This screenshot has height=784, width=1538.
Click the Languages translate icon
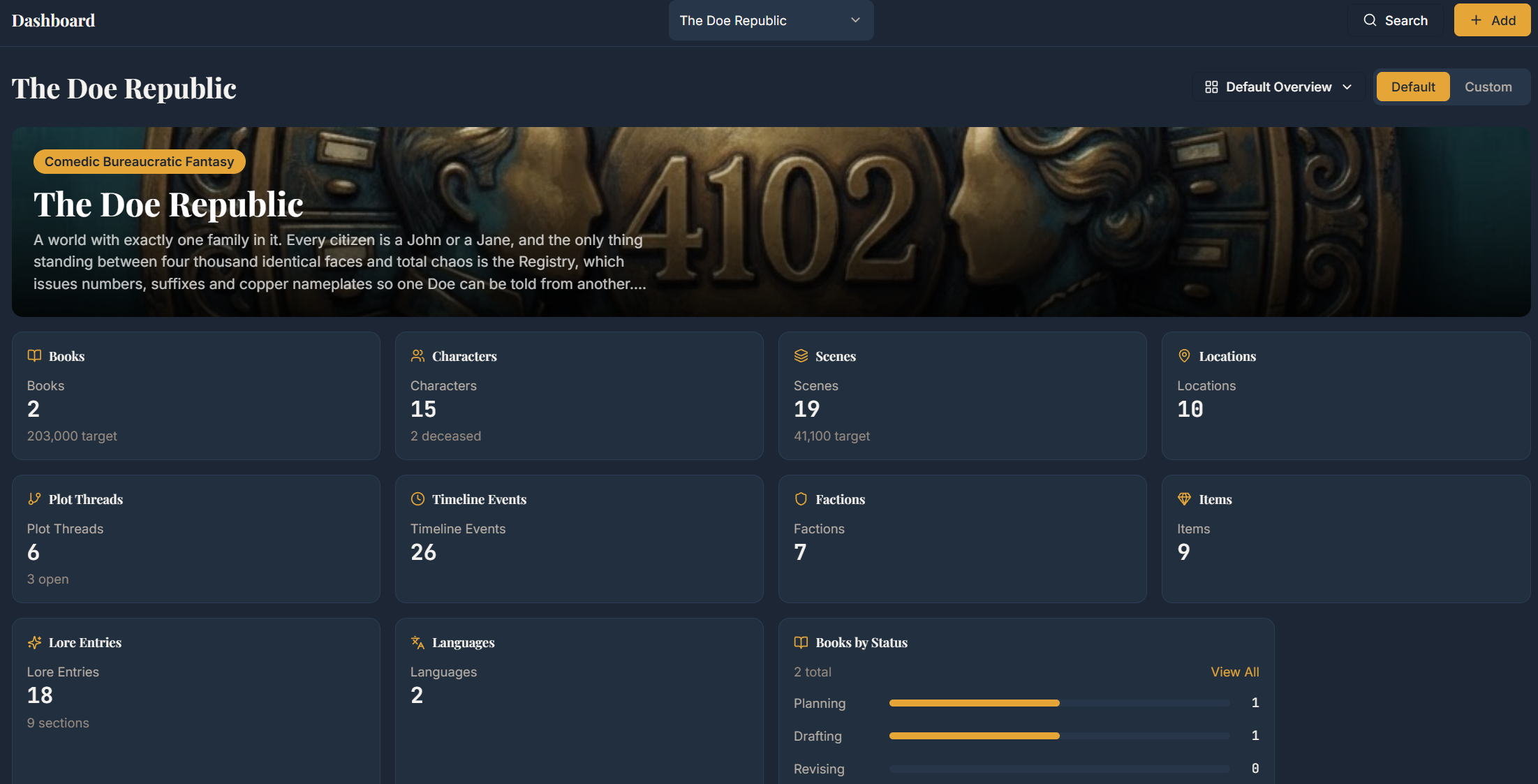(x=417, y=642)
